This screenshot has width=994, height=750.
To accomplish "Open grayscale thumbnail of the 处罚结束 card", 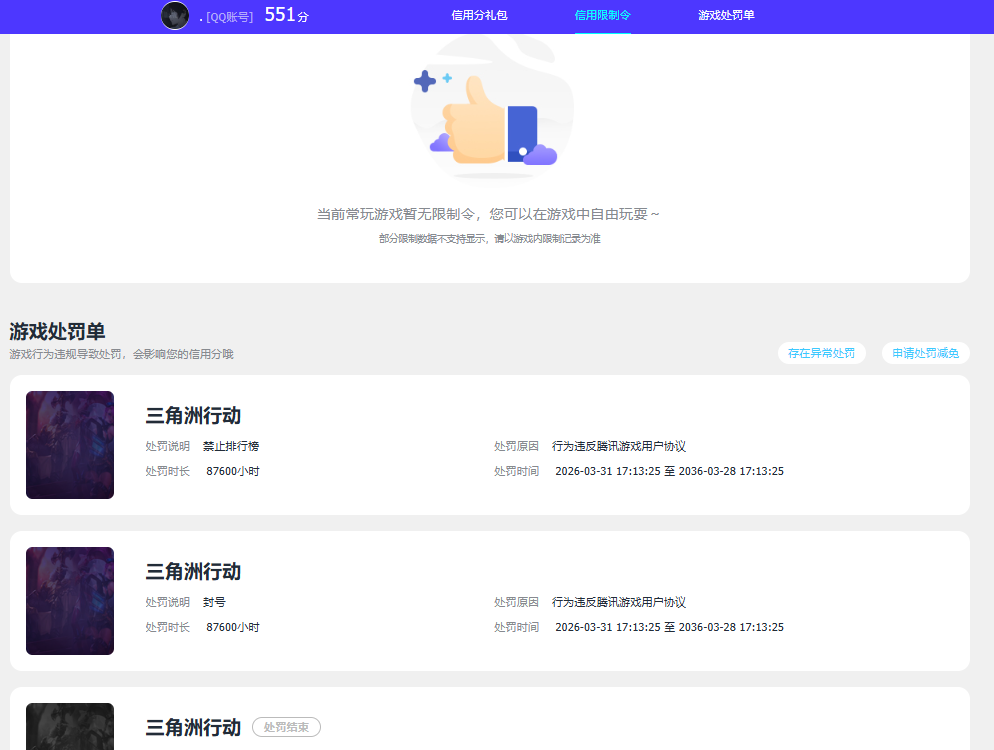I will 70,727.
